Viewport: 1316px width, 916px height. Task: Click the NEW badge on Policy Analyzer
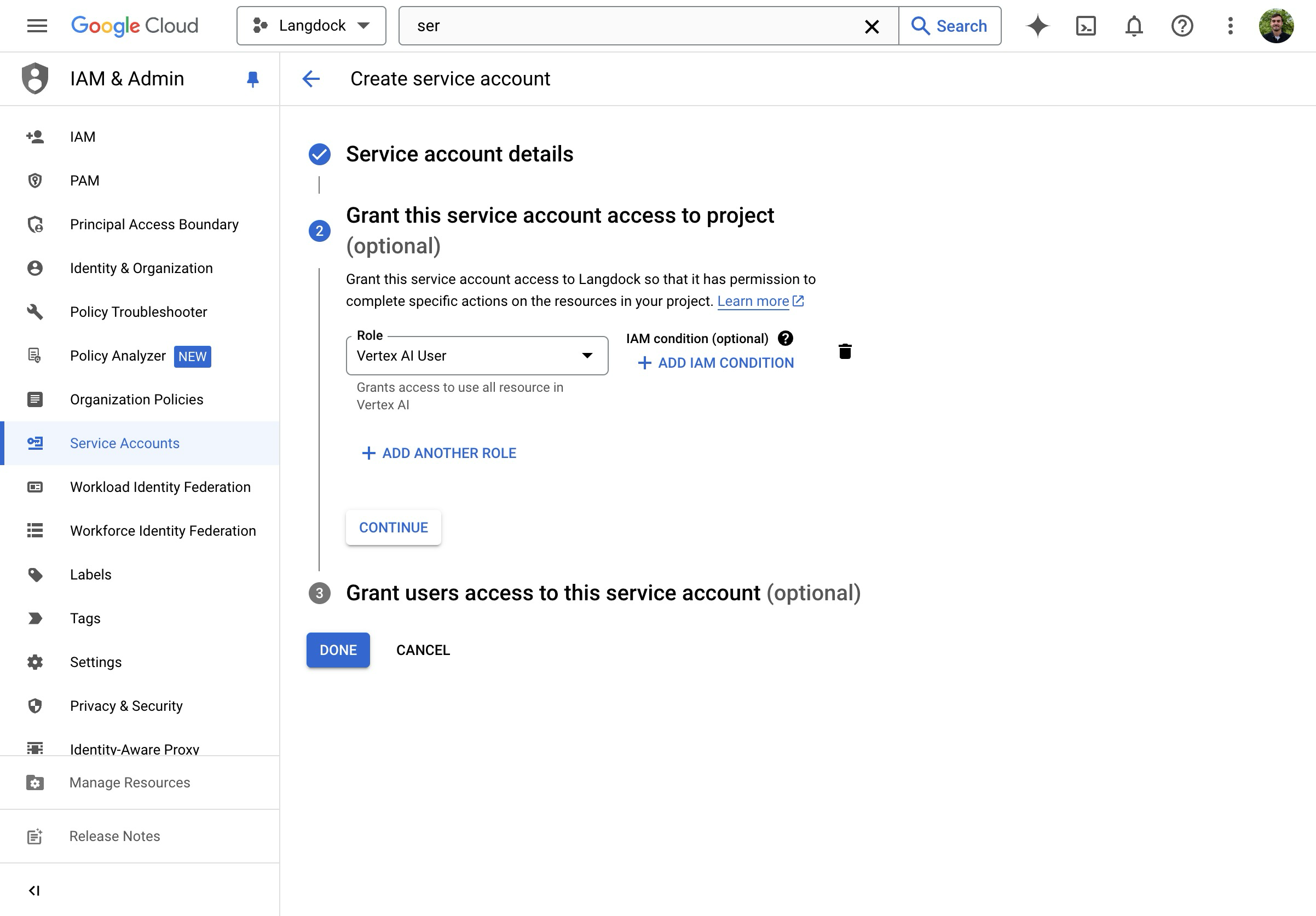192,356
